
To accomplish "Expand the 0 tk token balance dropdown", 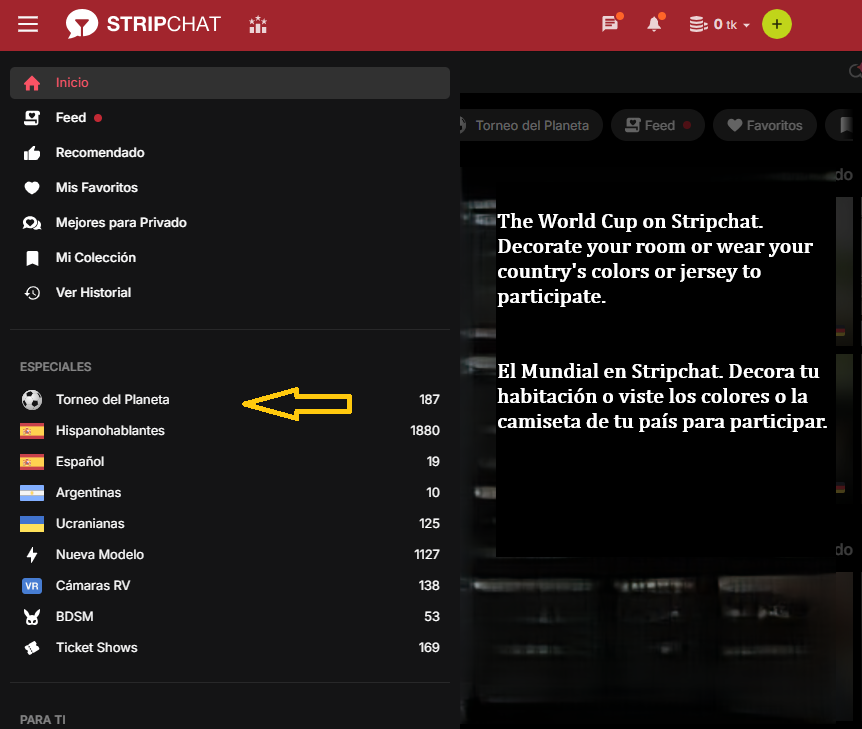I will 720,25.
